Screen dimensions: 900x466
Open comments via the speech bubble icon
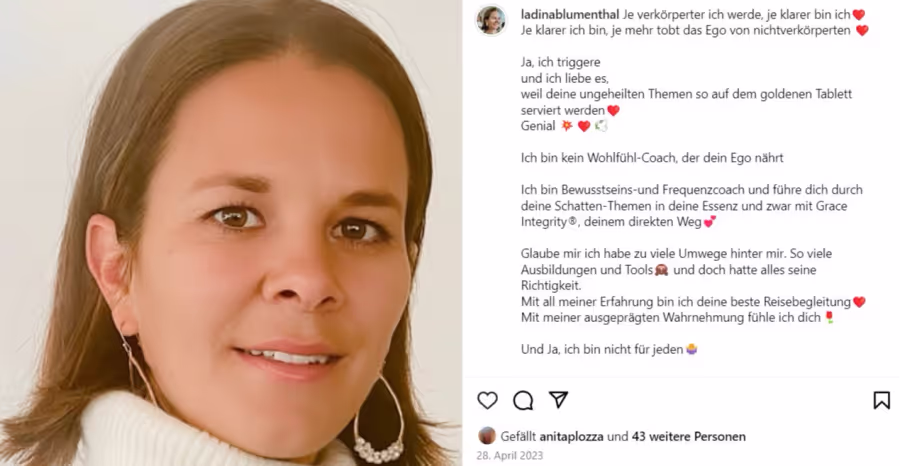(x=523, y=400)
